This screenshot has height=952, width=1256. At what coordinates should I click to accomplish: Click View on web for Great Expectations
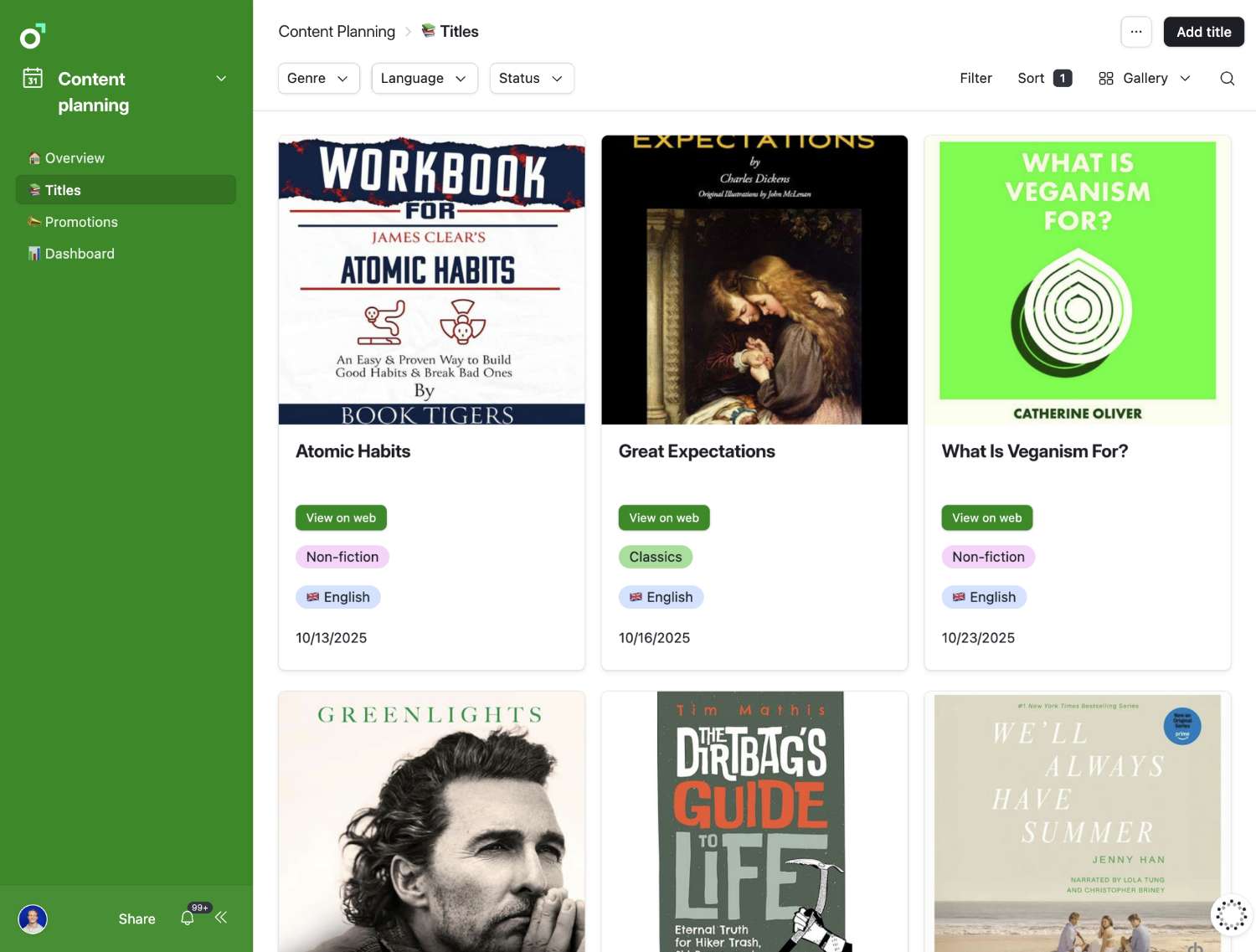664,517
